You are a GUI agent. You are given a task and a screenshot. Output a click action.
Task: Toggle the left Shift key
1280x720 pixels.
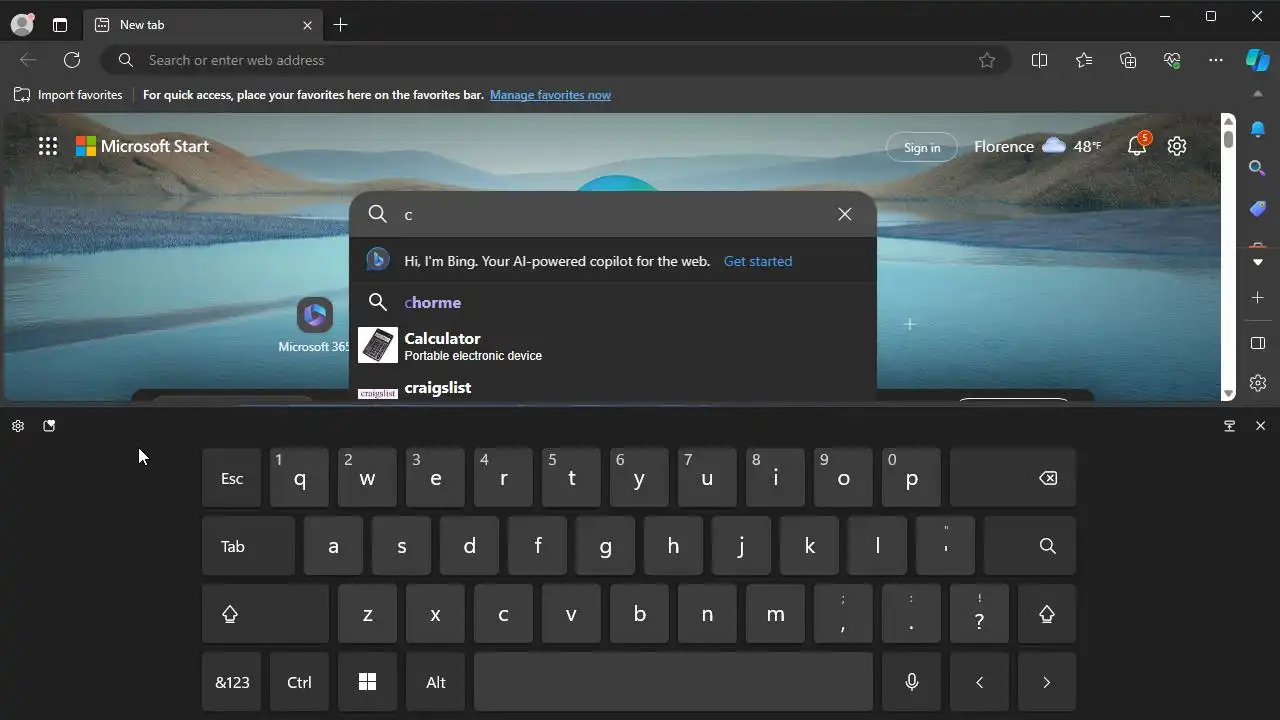coord(265,614)
